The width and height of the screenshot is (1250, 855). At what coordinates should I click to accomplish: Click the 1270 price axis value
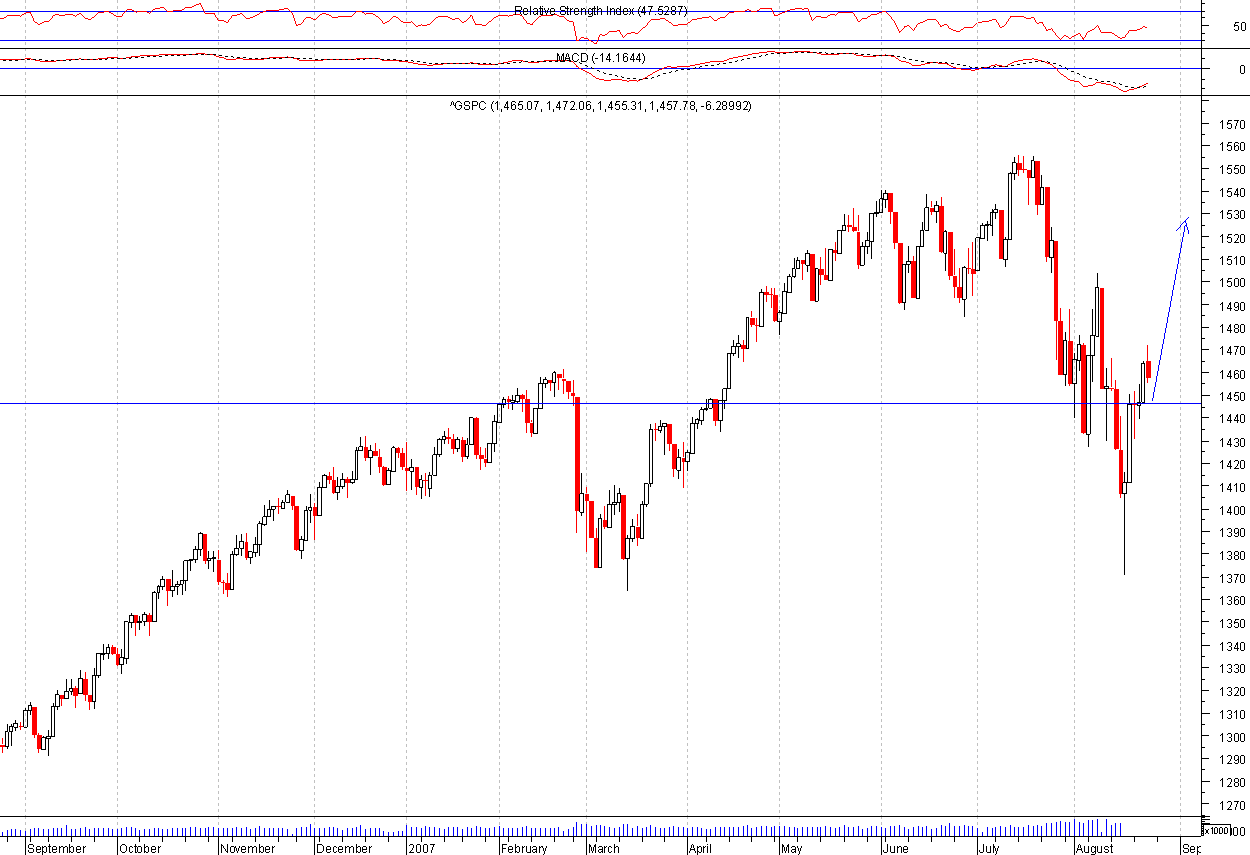pyautogui.click(x=1231, y=805)
